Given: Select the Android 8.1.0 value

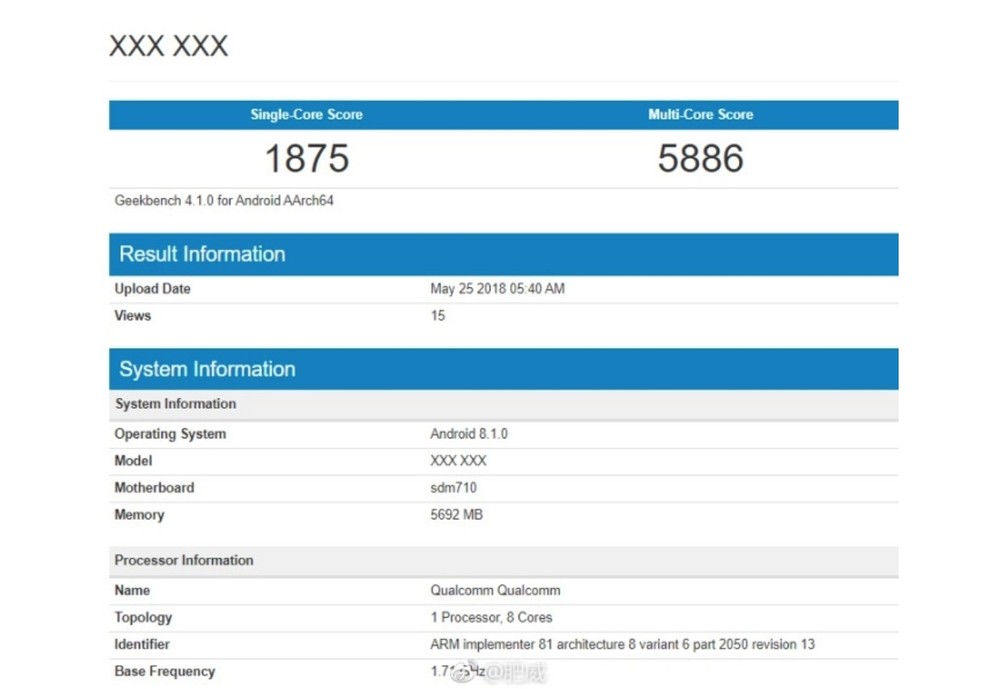Looking at the screenshot, I should point(469,434).
